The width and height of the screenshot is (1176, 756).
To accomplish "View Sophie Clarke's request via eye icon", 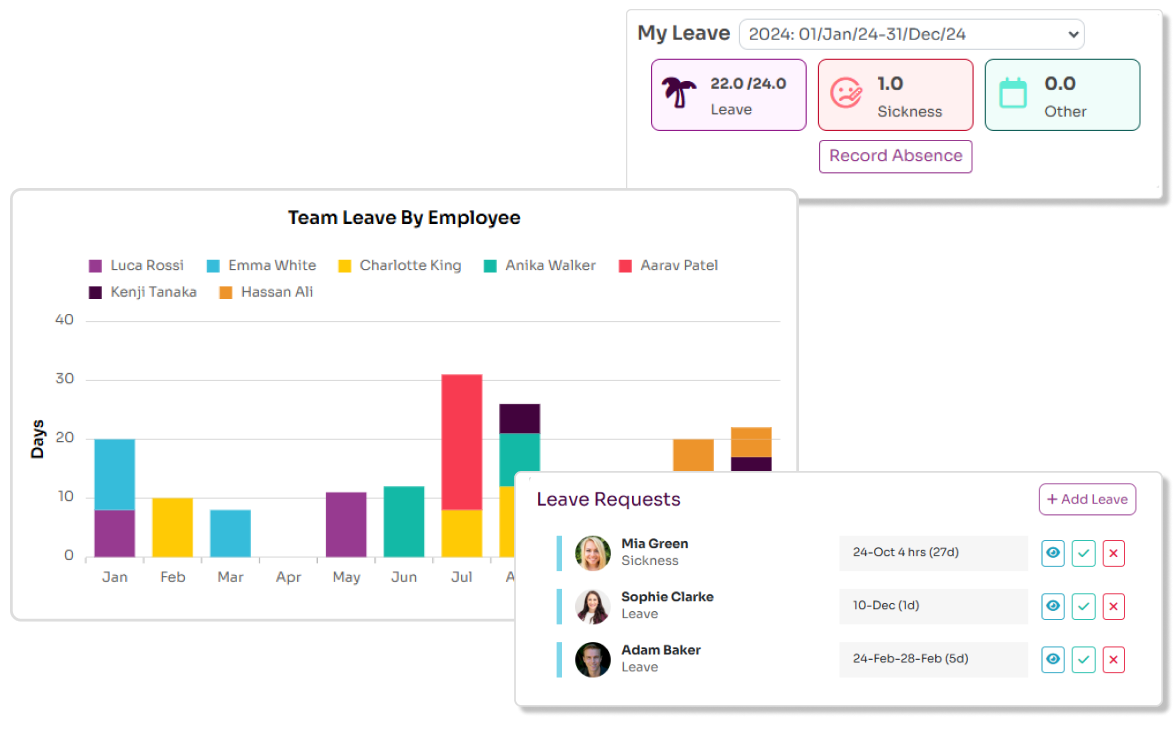I will pyautogui.click(x=1053, y=607).
